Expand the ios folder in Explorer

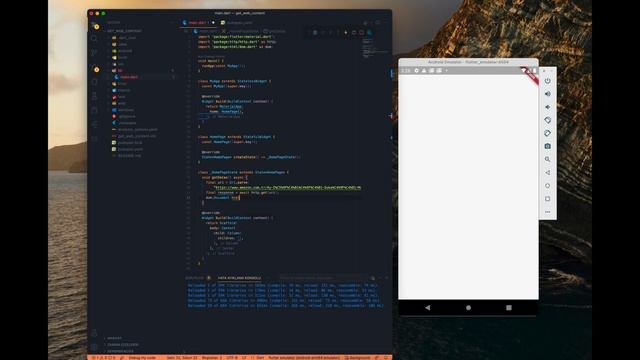[x=121, y=64]
